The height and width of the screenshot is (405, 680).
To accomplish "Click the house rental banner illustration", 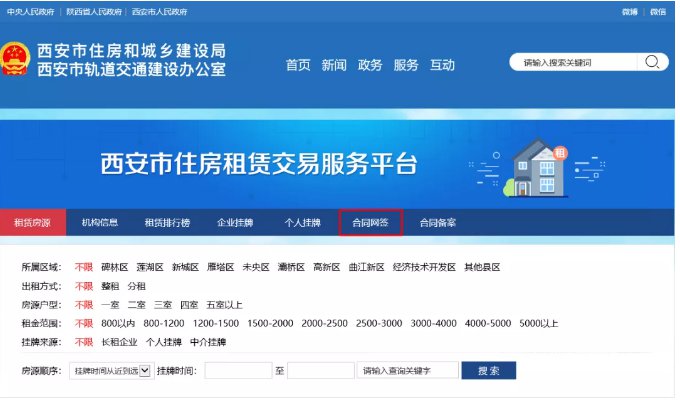I will [537, 168].
